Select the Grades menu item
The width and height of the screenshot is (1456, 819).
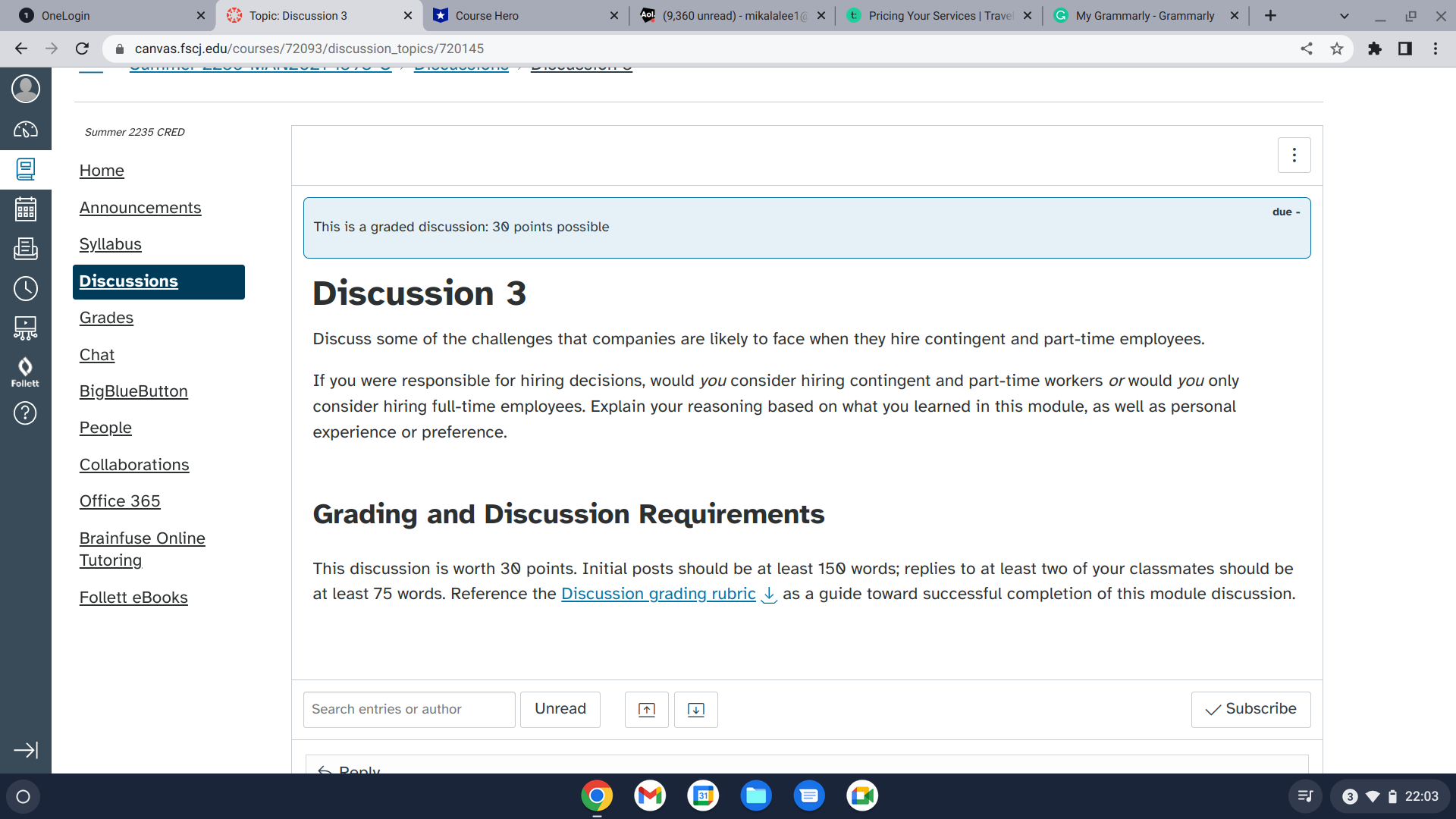click(106, 318)
